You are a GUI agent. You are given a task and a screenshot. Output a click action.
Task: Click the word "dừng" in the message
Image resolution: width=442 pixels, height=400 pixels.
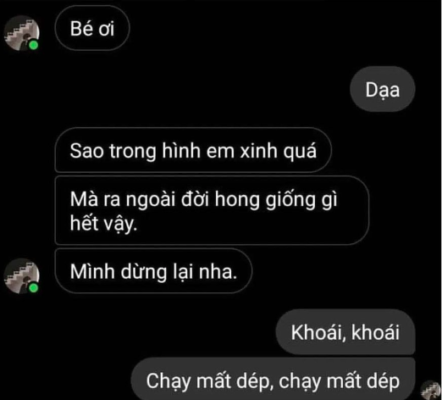coord(143,272)
